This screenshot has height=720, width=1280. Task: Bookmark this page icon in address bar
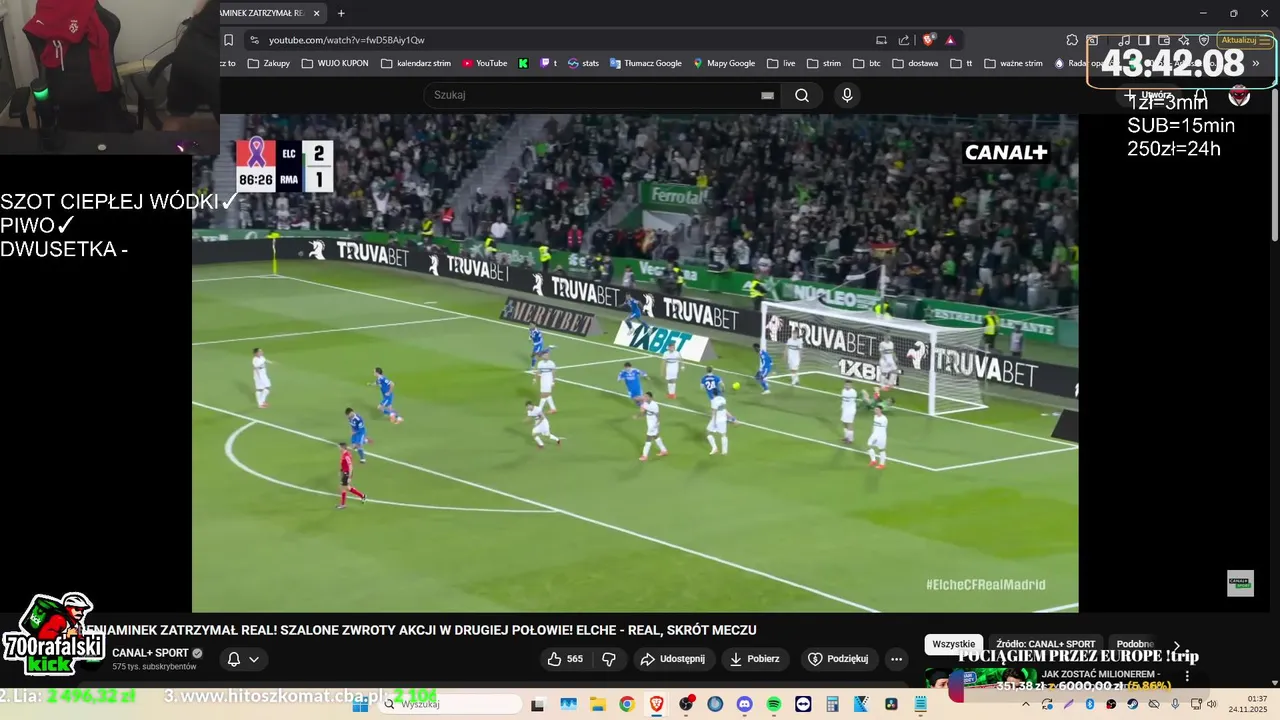pos(229,40)
